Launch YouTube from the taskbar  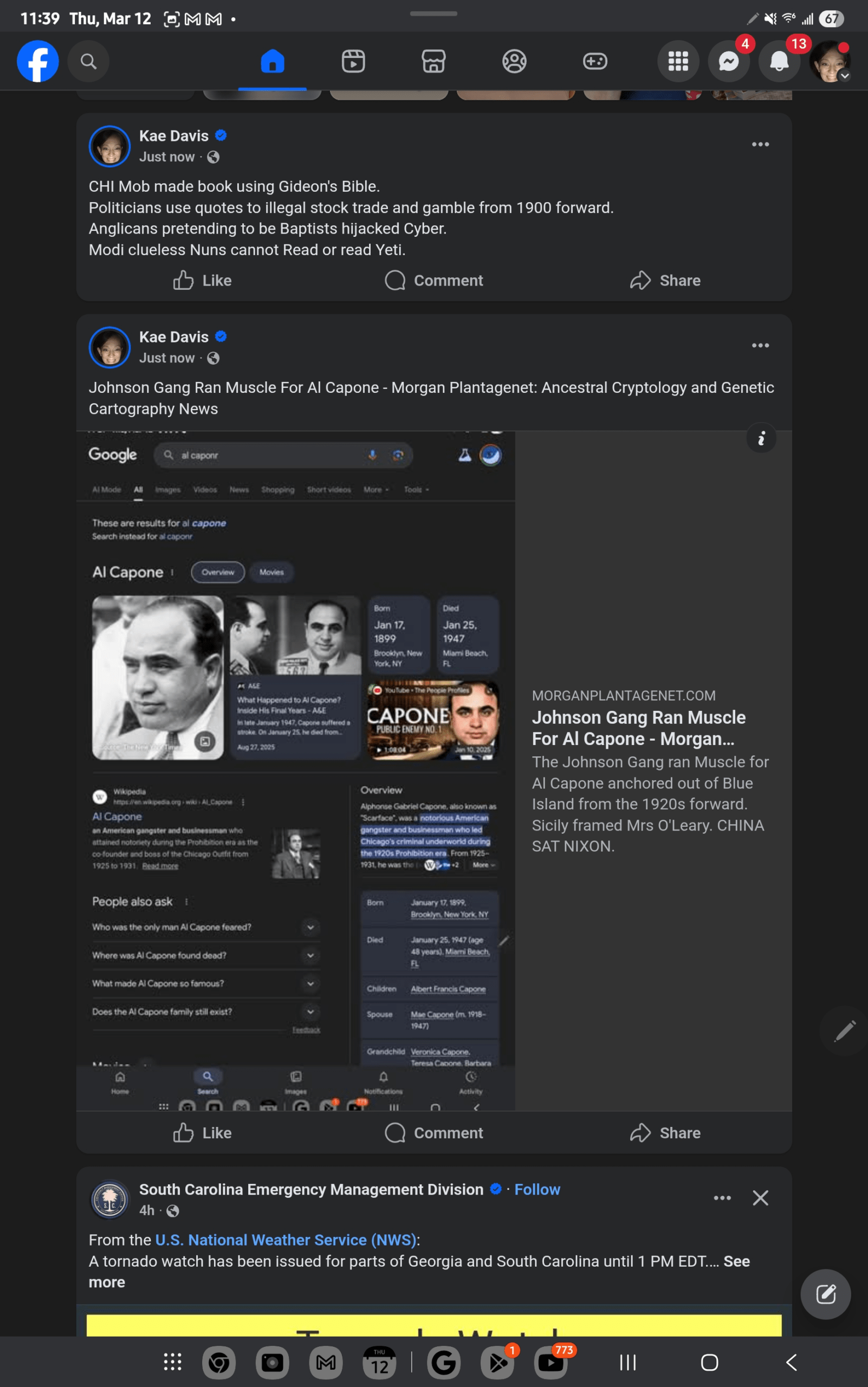[550, 1362]
